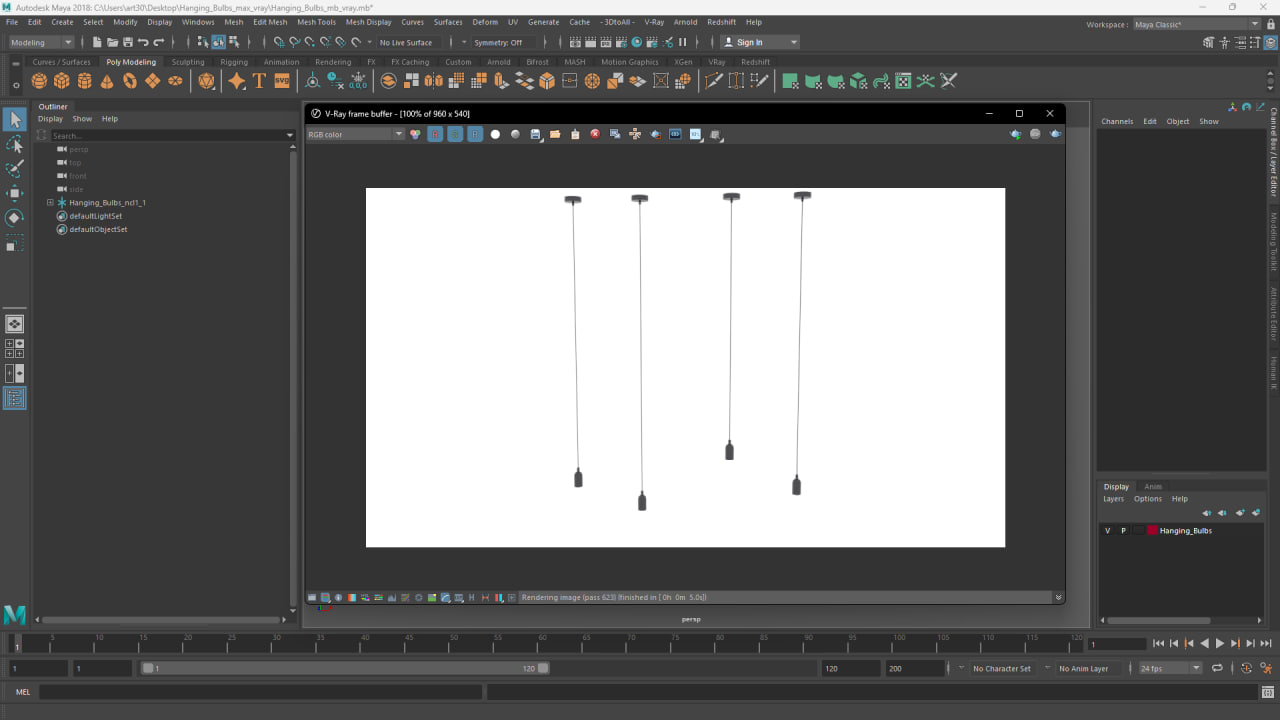The width and height of the screenshot is (1280, 720).
Task: Switch to the Sculpting shelf tab
Action: (188, 62)
